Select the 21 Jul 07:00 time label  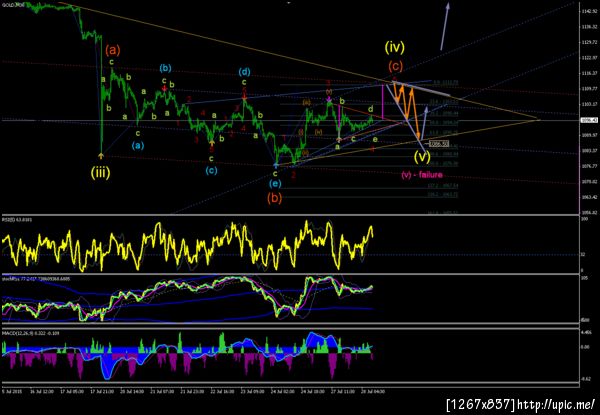click(x=163, y=392)
